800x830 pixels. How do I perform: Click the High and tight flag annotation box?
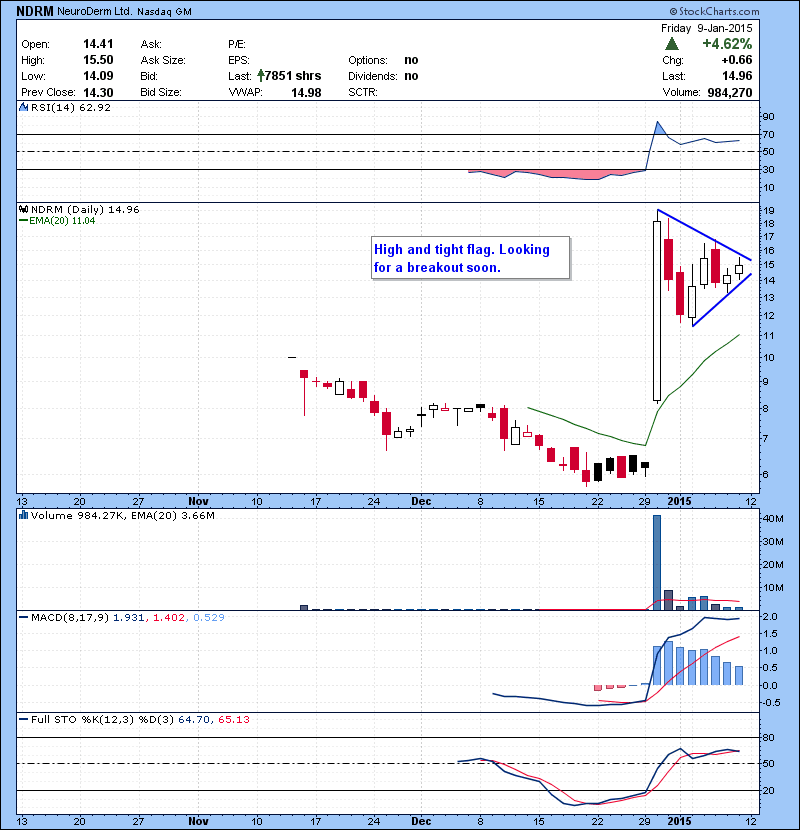tap(471, 258)
